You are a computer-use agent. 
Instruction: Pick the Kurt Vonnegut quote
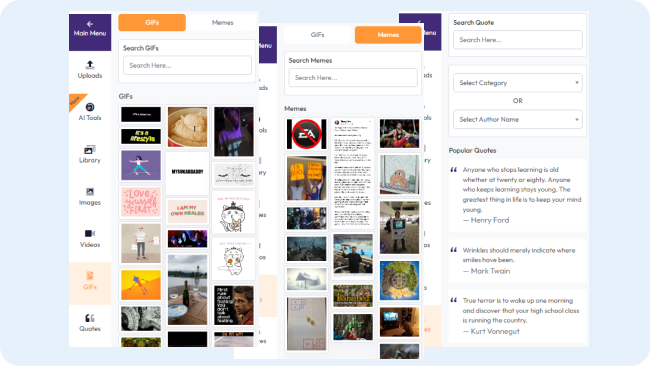518,316
